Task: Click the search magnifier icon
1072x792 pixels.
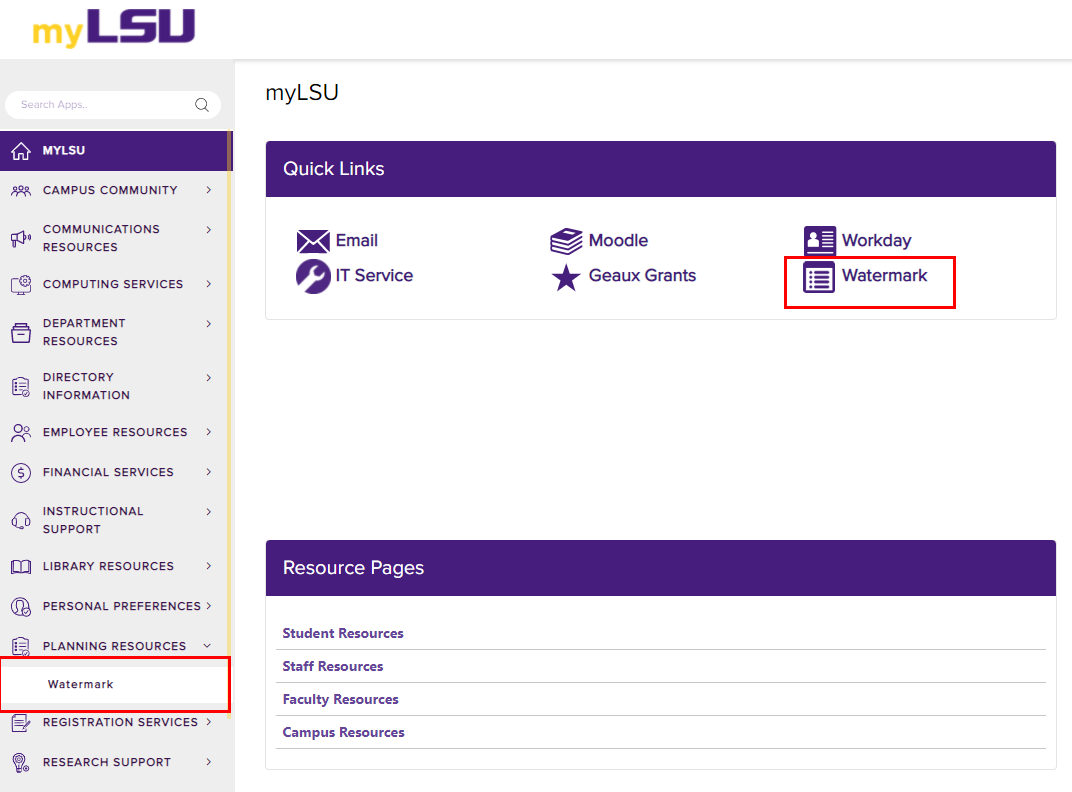Action: click(202, 105)
